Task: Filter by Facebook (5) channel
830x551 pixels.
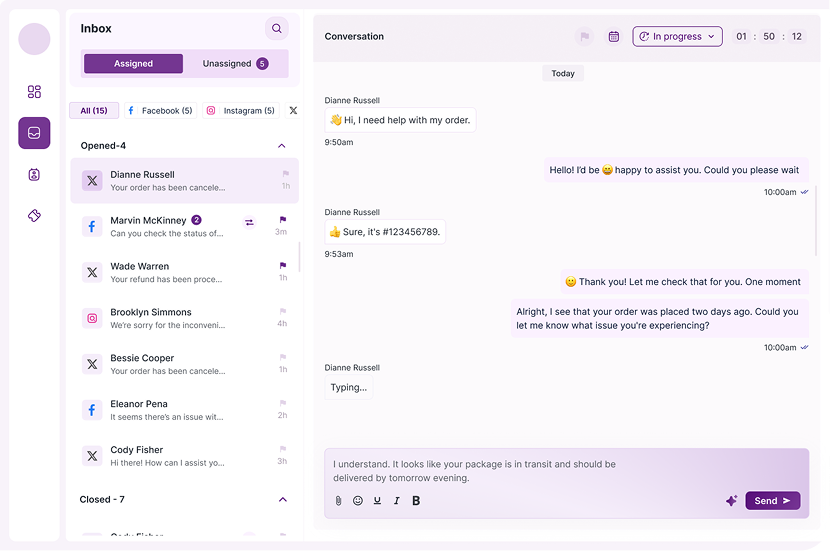Action: pos(161,111)
